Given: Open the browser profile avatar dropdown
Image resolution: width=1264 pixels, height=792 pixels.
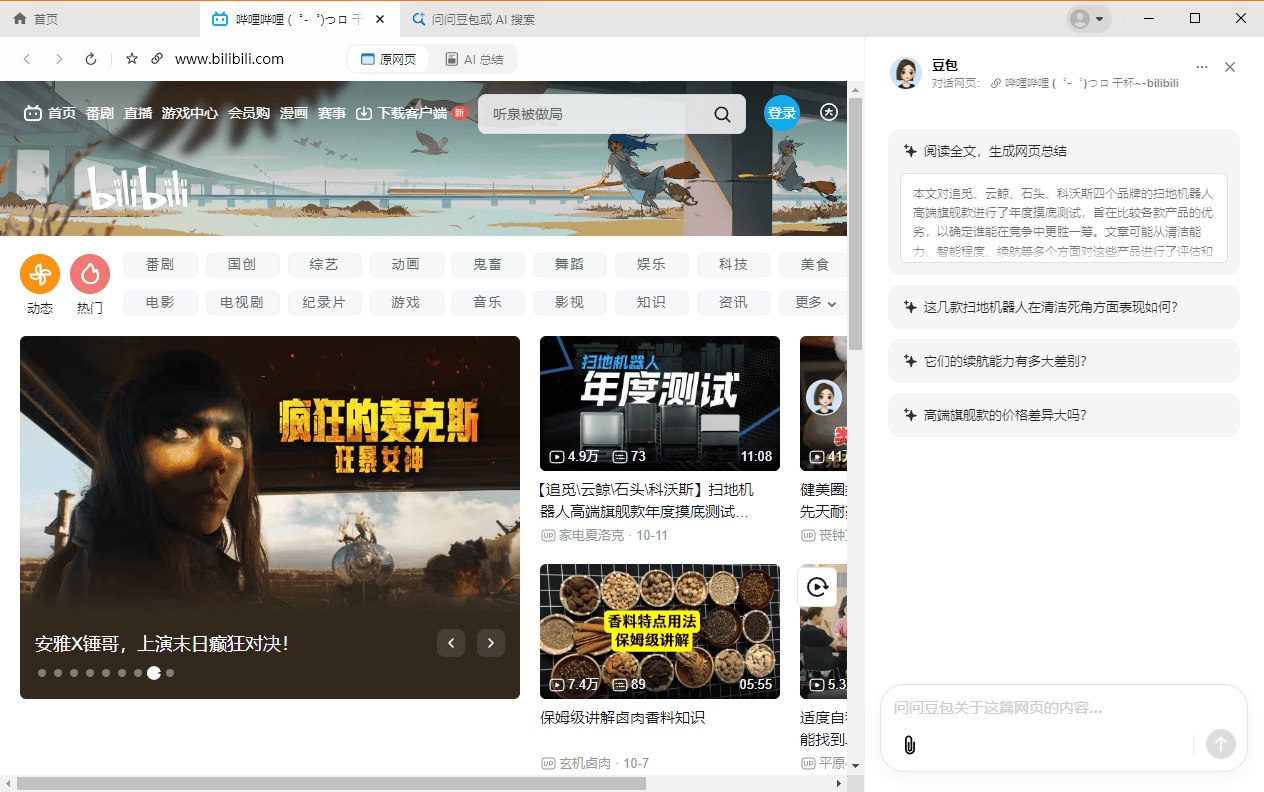Looking at the screenshot, I should (1089, 18).
